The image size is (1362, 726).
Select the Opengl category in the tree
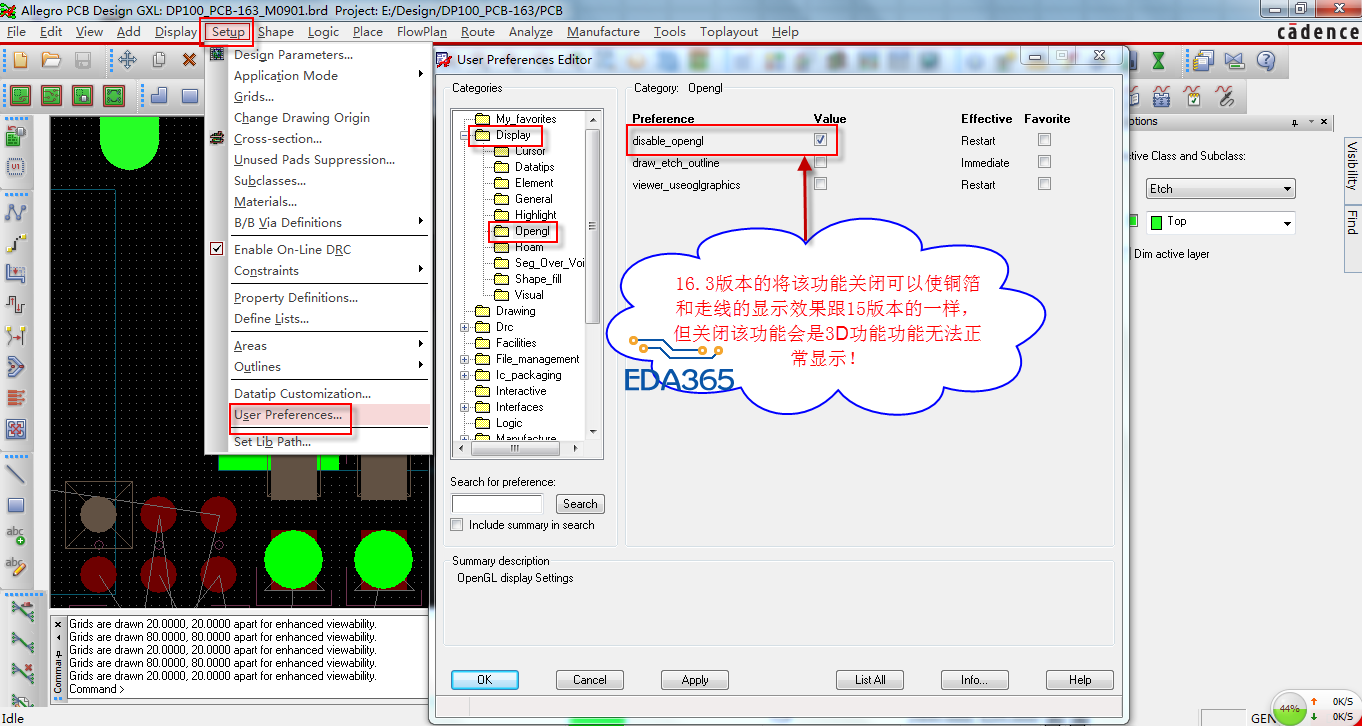(x=533, y=231)
